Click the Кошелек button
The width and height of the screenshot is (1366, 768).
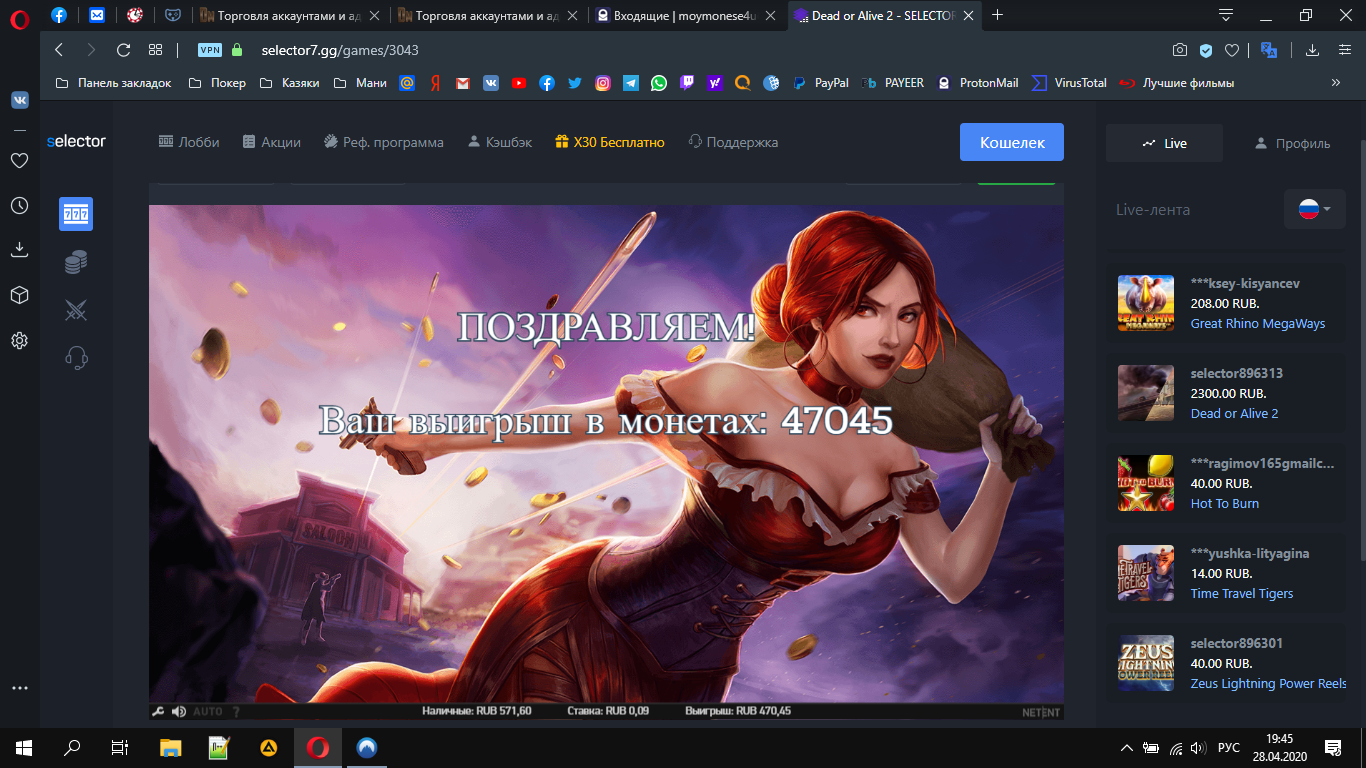1011,142
